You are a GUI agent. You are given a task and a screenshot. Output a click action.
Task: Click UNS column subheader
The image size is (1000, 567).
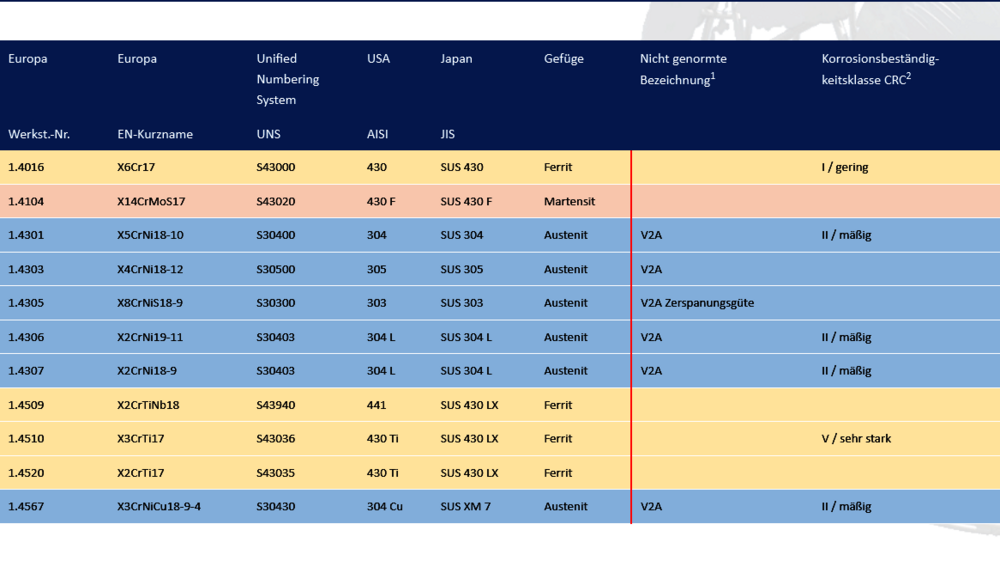[268, 135]
